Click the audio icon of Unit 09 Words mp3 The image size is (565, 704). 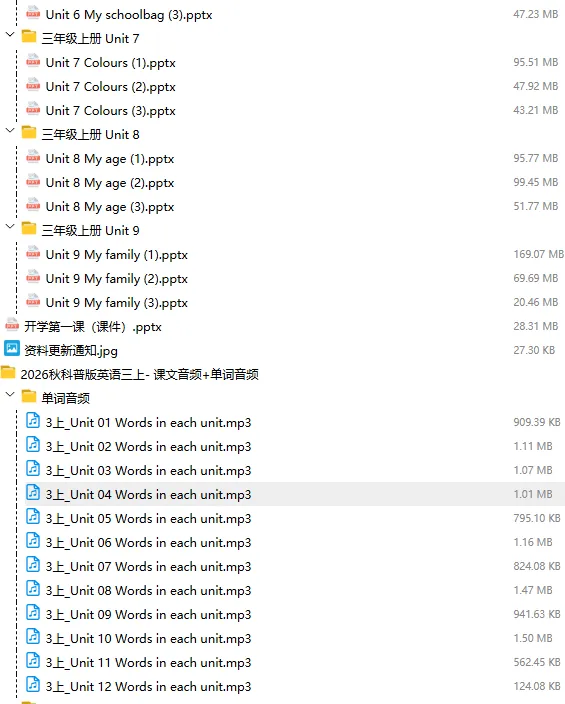33,613
